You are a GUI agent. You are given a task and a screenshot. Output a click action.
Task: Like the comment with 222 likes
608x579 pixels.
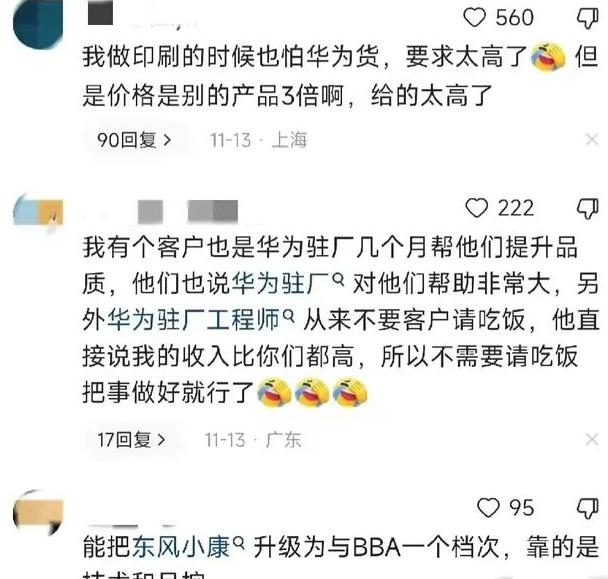click(476, 208)
